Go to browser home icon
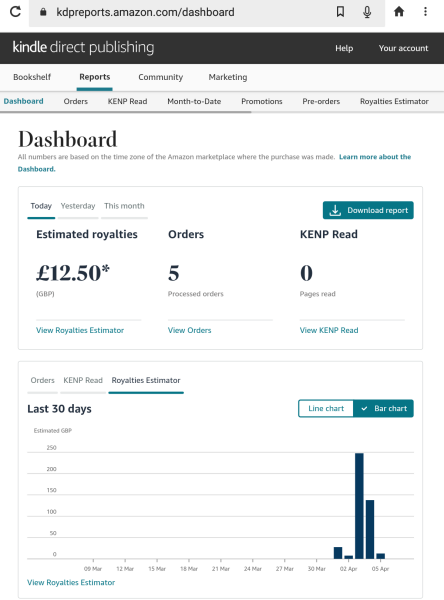 [399, 11]
